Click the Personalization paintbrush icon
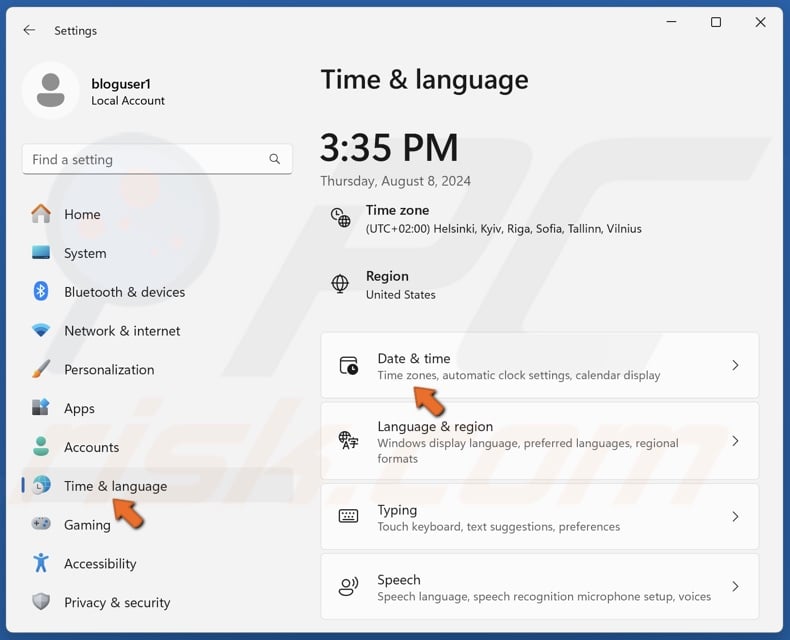Viewport: 790px width, 640px height. pyautogui.click(x=41, y=369)
